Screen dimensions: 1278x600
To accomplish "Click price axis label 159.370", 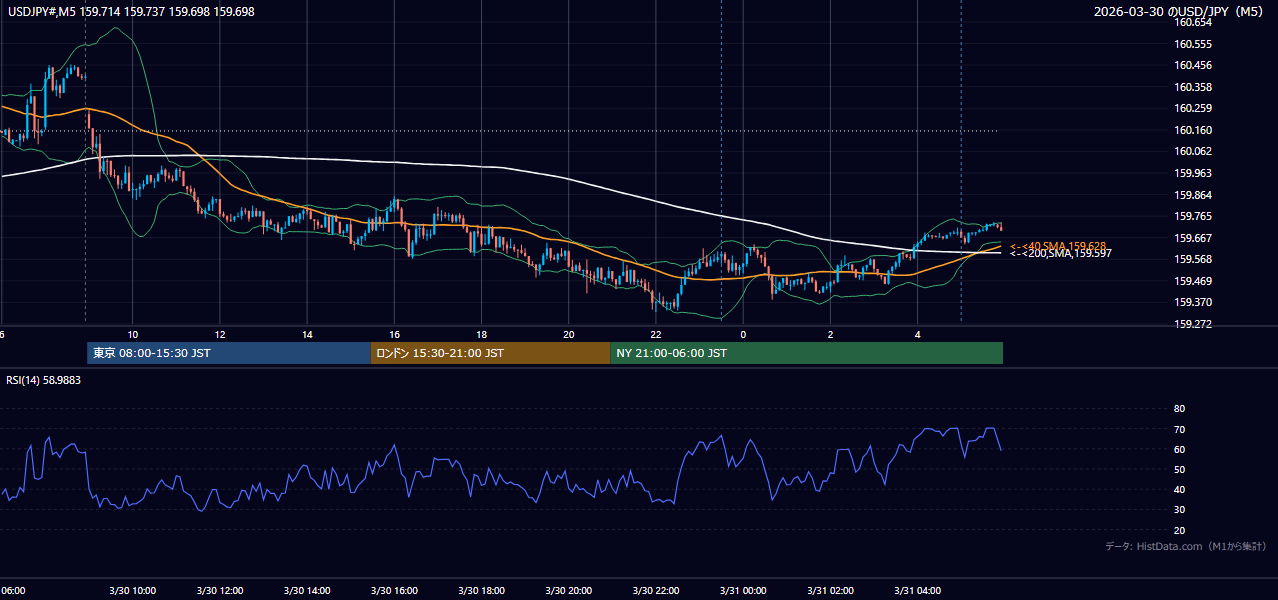I will (1193, 302).
